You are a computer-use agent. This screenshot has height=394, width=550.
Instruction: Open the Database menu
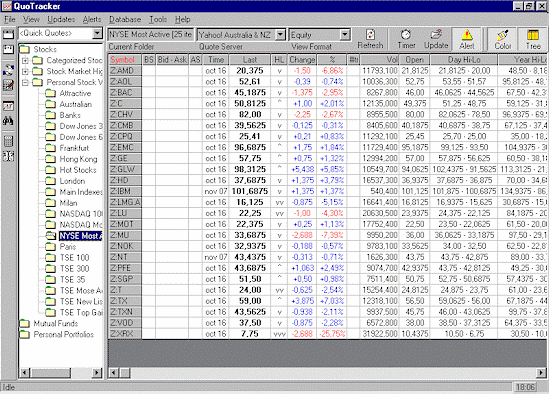(x=125, y=19)
